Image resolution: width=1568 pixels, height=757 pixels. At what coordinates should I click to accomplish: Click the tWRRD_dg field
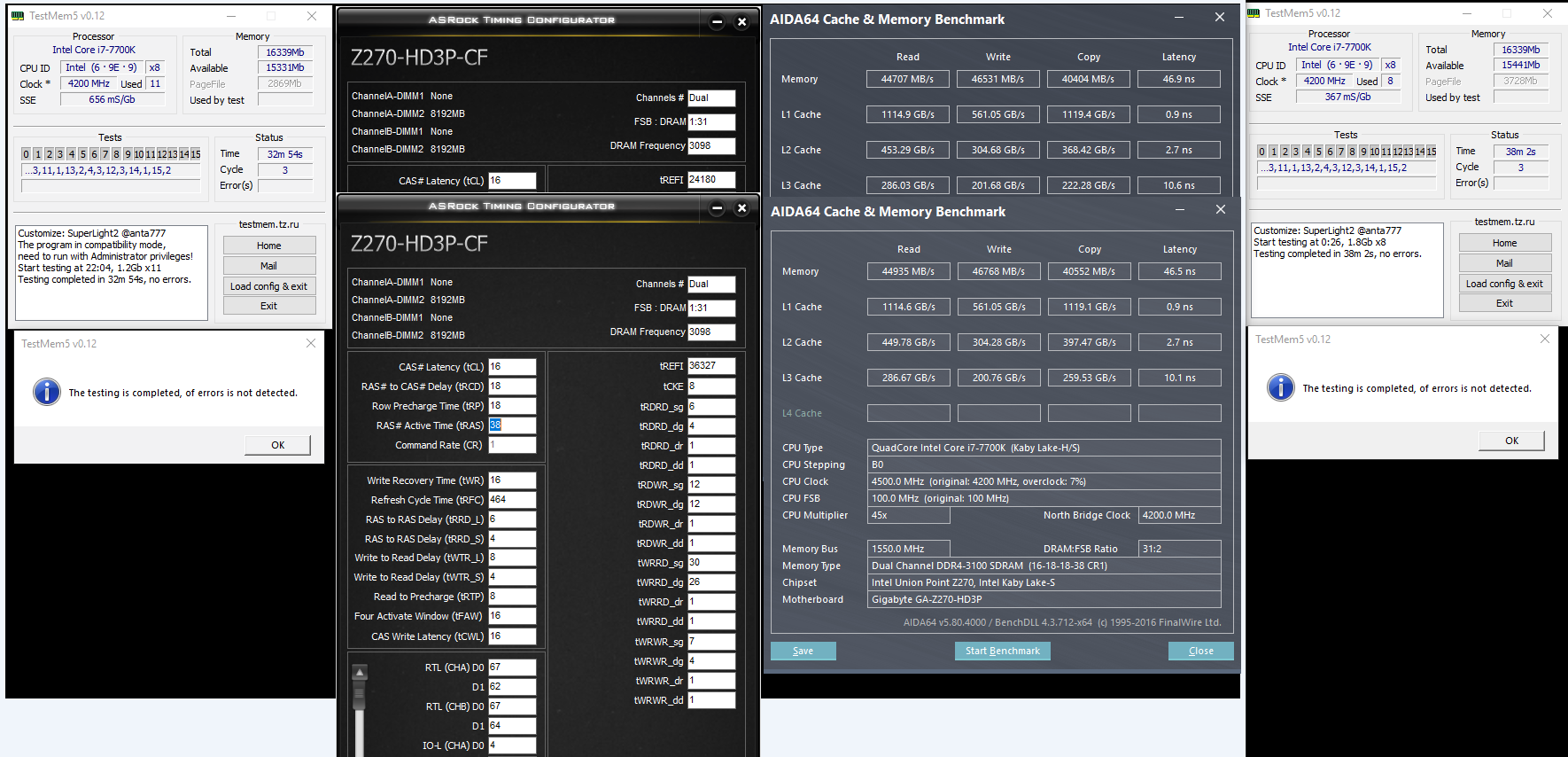click(x=711, y=582)
